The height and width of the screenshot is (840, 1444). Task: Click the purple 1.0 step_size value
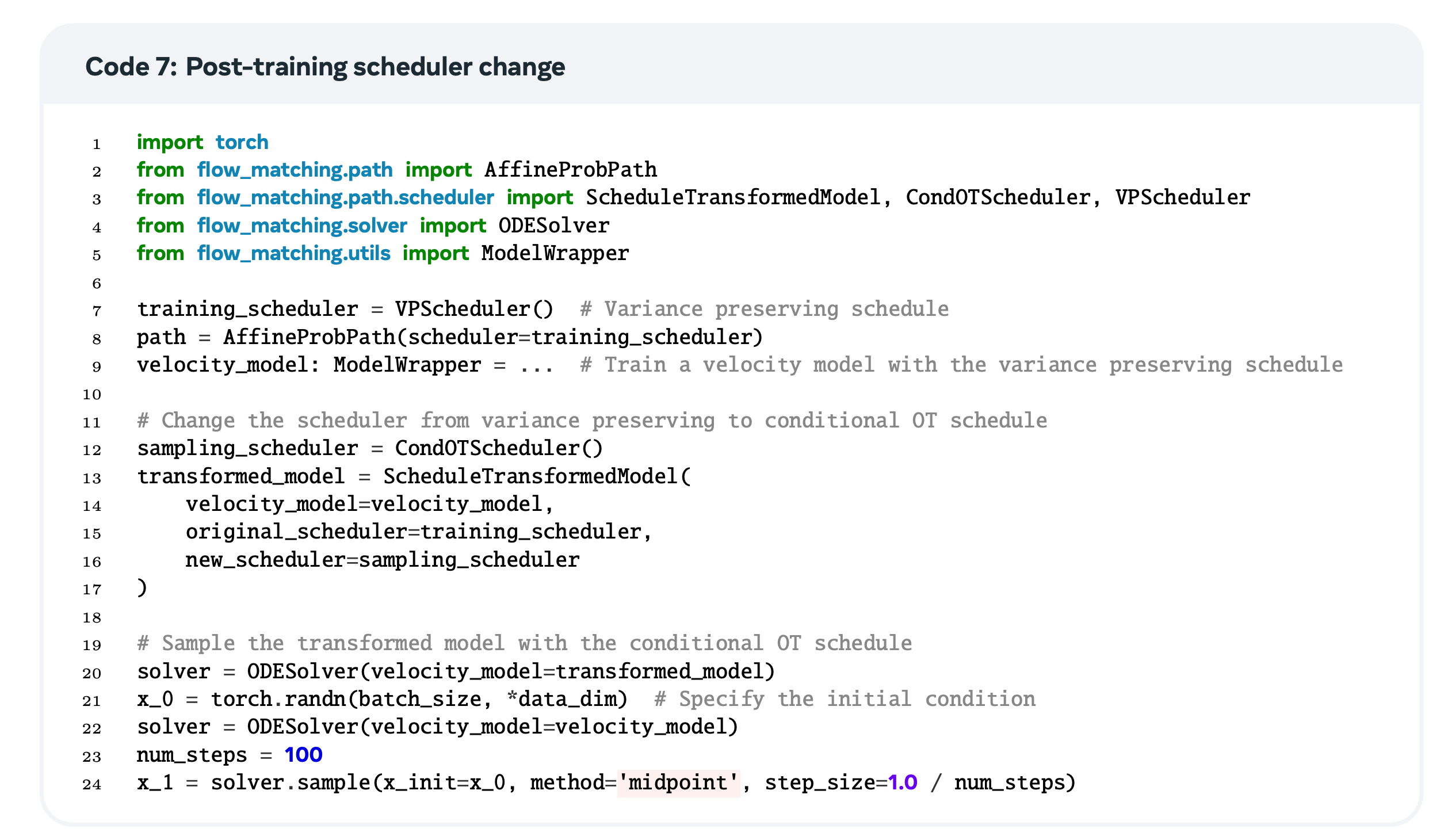902,783
